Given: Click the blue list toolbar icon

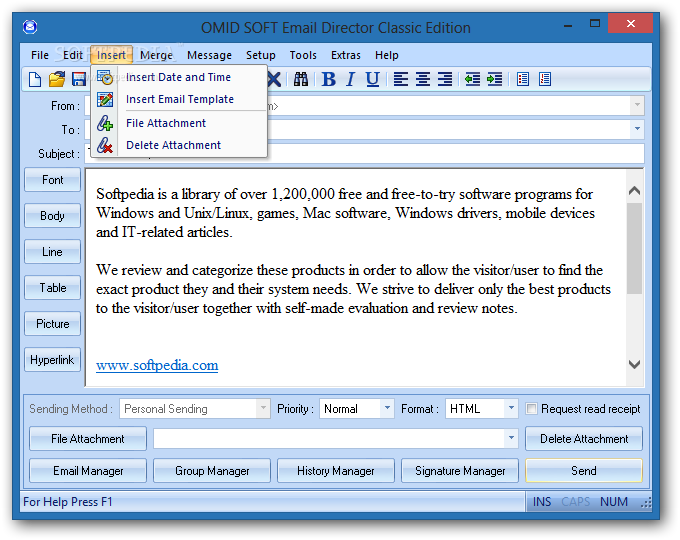Looking at the screenshot, I should coord(523,79).
